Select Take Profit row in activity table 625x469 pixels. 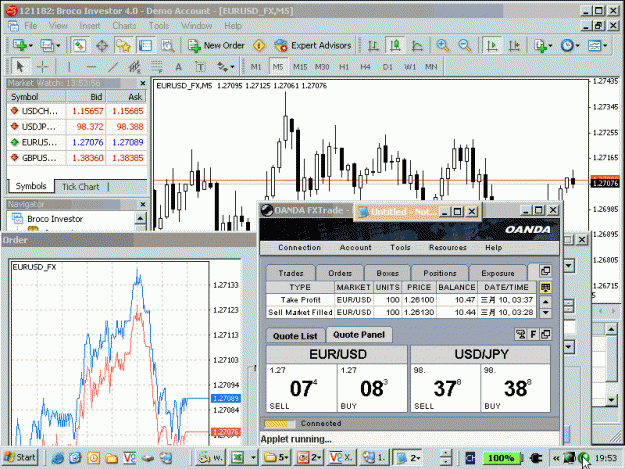tap(401, 300)
